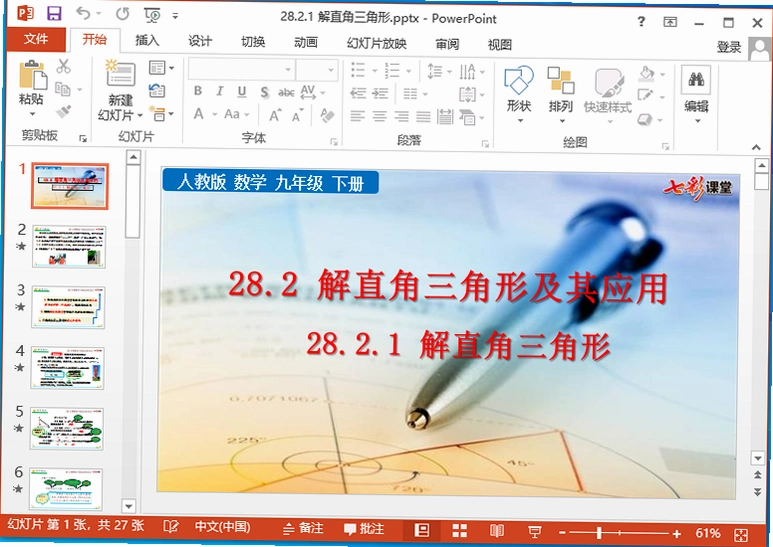Click the Zoom Out minus button
Image resolution: width=773 pixels, height=547 pixels.
tap(562, 533)
